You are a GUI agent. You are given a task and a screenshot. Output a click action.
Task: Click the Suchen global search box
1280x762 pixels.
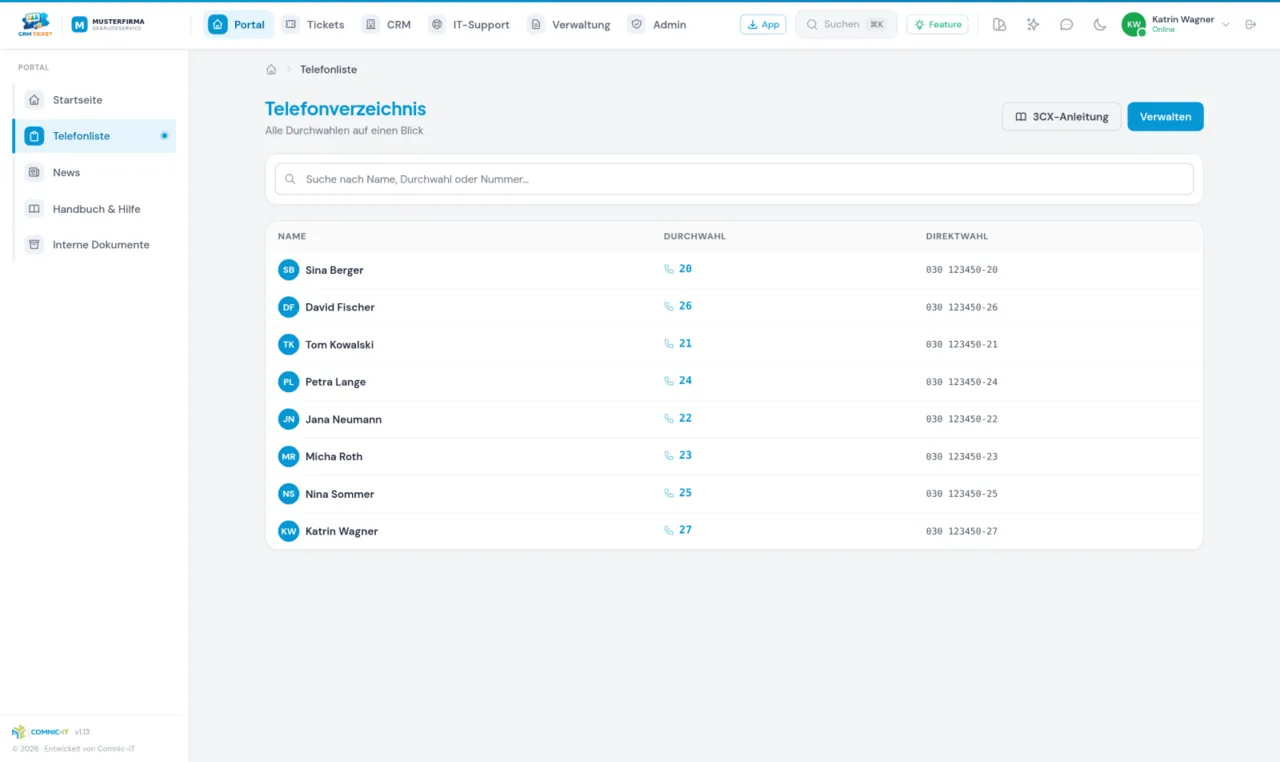coord(846,24)
